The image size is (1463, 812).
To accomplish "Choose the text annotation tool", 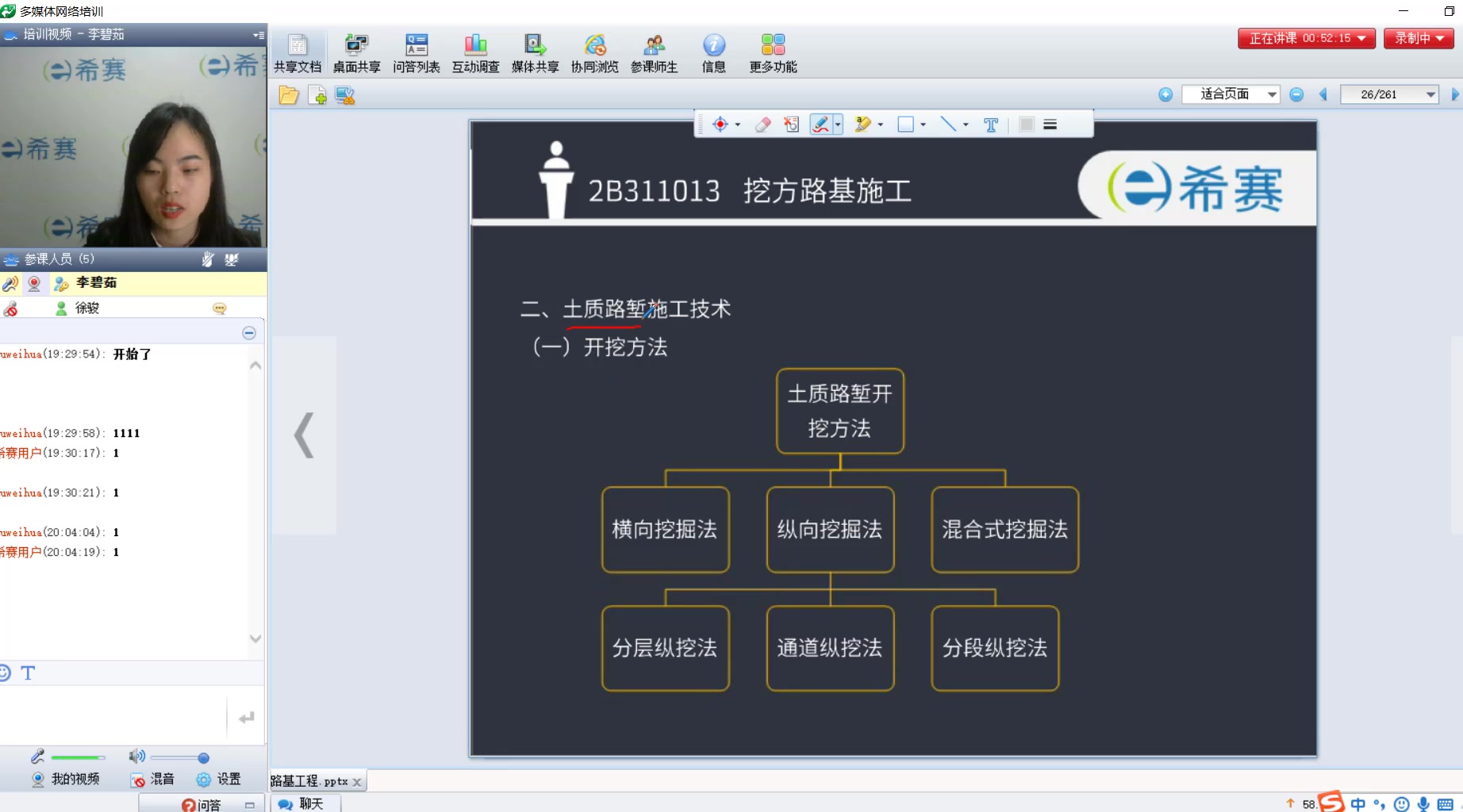I will click(990, 124).
